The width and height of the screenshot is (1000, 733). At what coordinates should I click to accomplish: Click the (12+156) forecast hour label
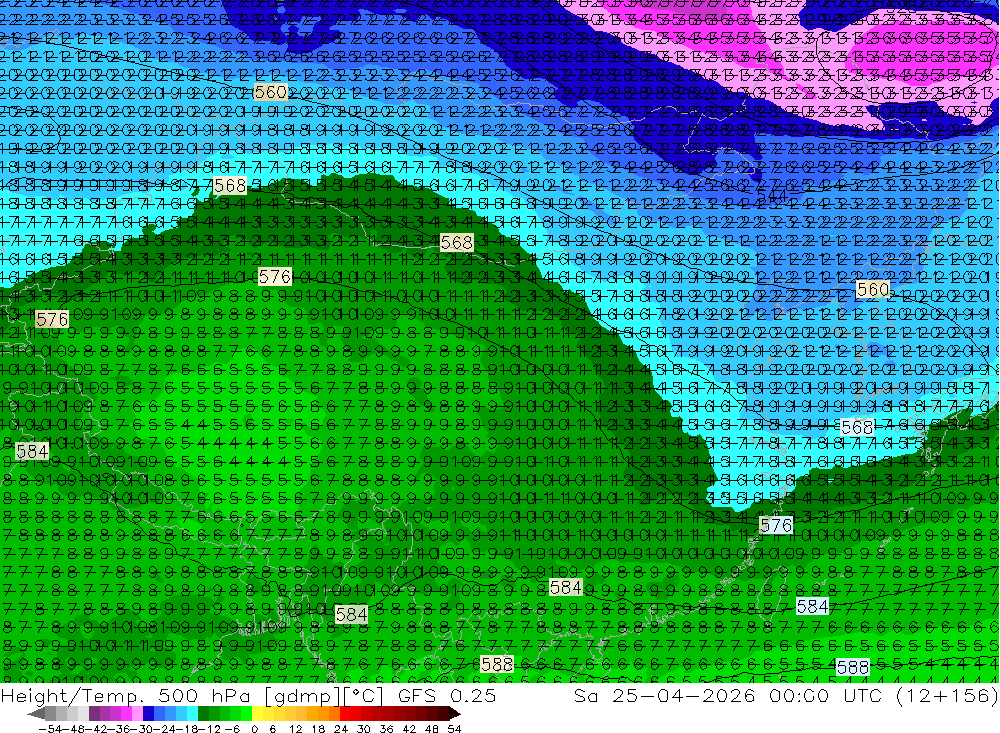point(946,695)
